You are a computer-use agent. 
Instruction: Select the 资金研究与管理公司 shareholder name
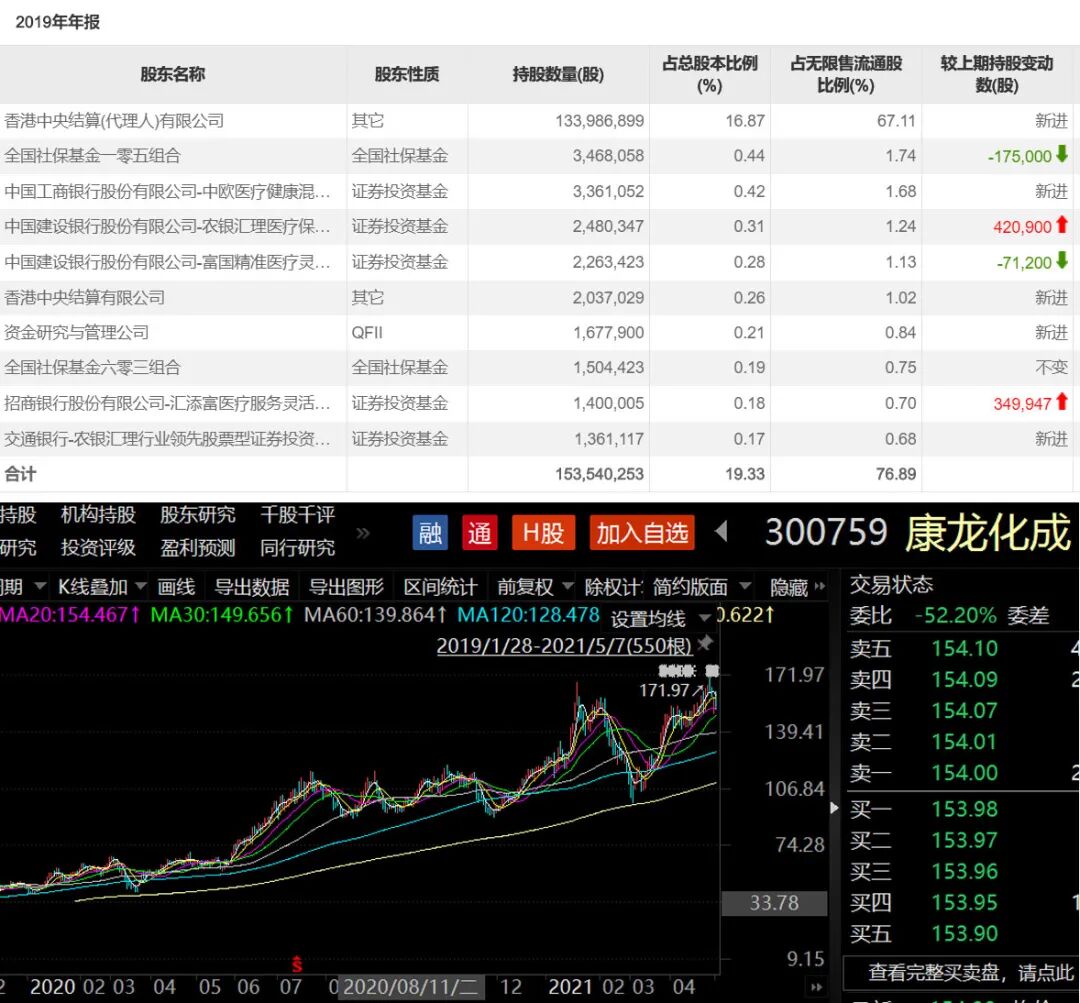pyautogui.click(x=76, y=332)
